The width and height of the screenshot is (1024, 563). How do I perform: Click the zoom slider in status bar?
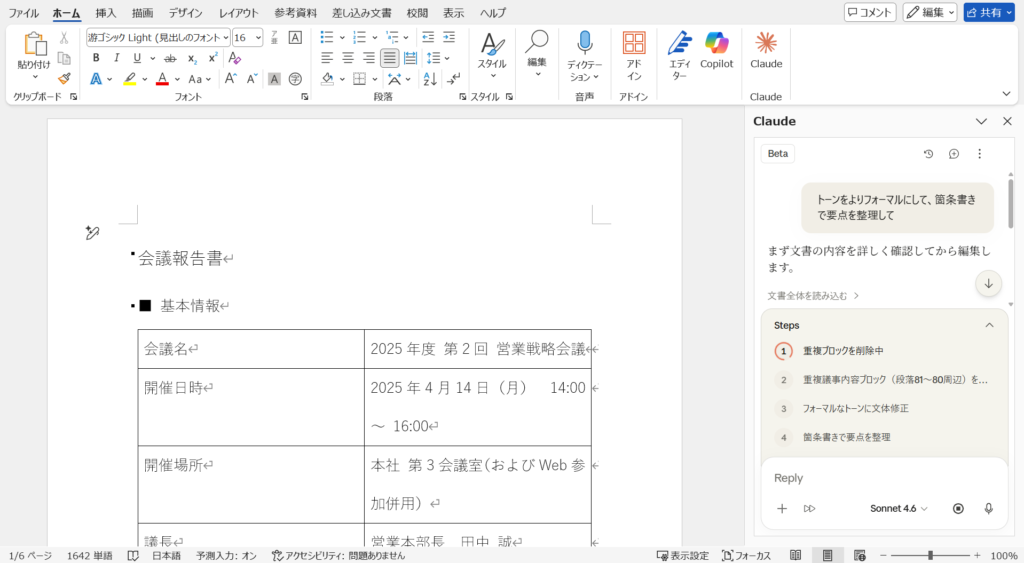pyautogui.click(x=930, y=555)
